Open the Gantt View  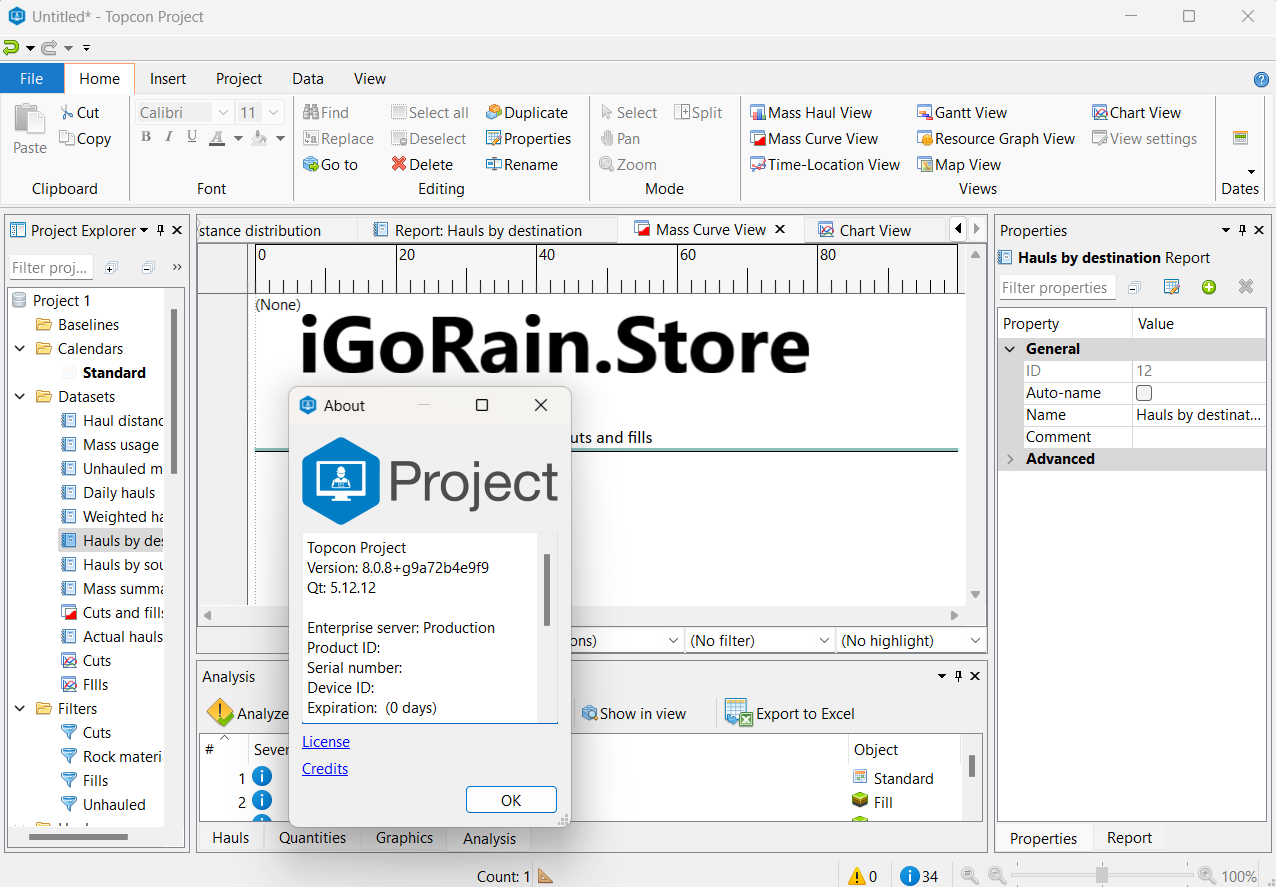(960, 112)
